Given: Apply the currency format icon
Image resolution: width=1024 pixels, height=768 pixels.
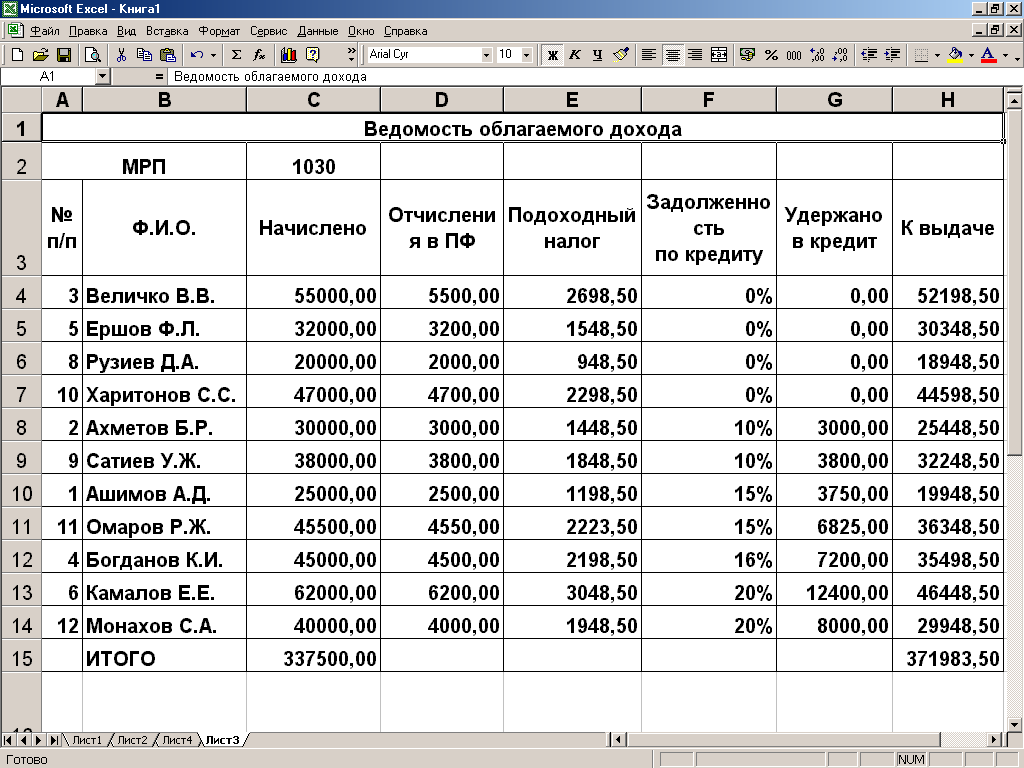Looking at the screenshot, I should (x=748, y=55).
